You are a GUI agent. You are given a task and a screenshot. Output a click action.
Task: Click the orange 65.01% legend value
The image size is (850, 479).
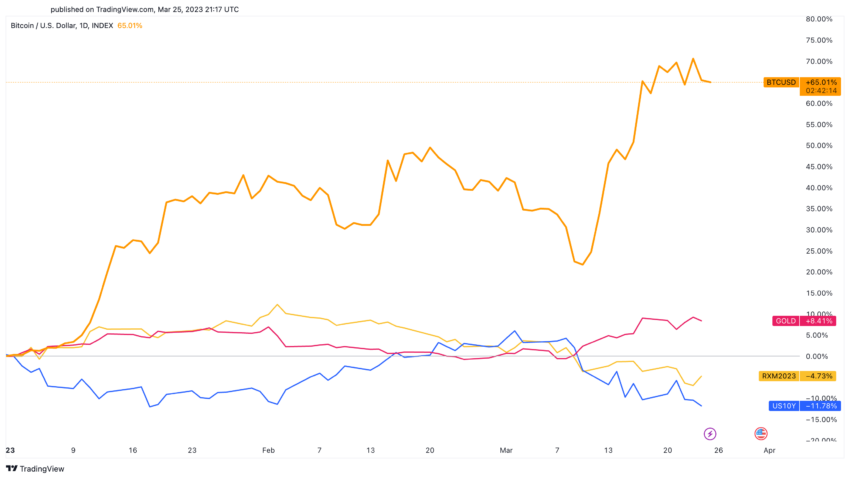click(x=130, y=23)
